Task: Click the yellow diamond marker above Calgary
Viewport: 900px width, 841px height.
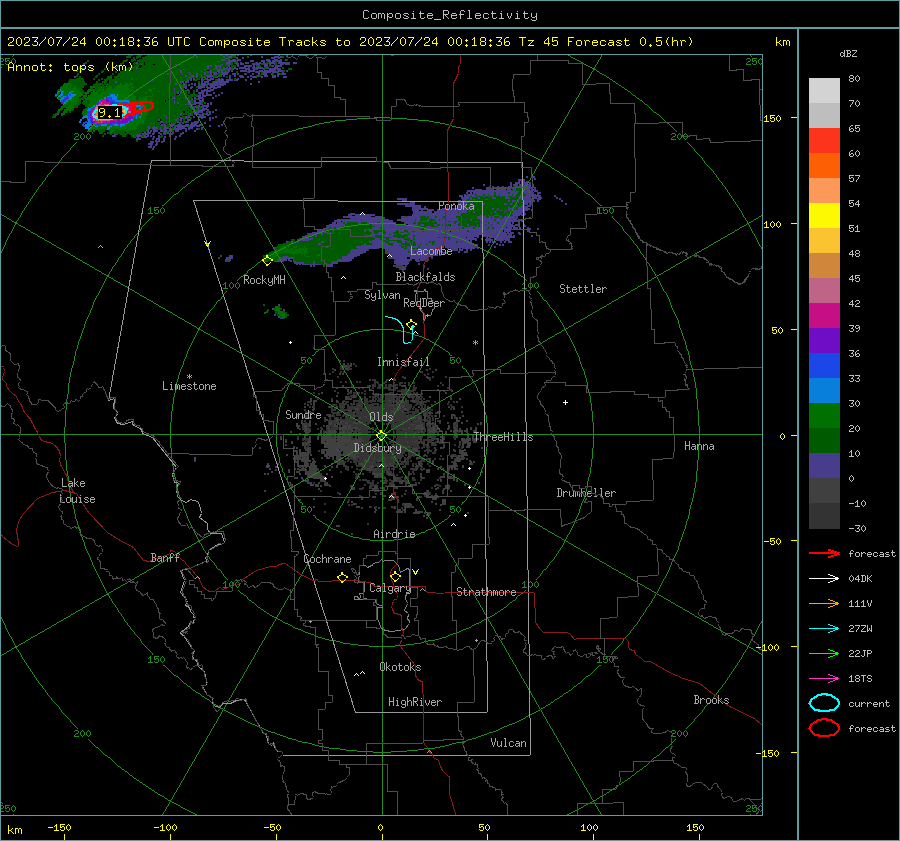Action: pyautogui.click(x=395, y=576)
